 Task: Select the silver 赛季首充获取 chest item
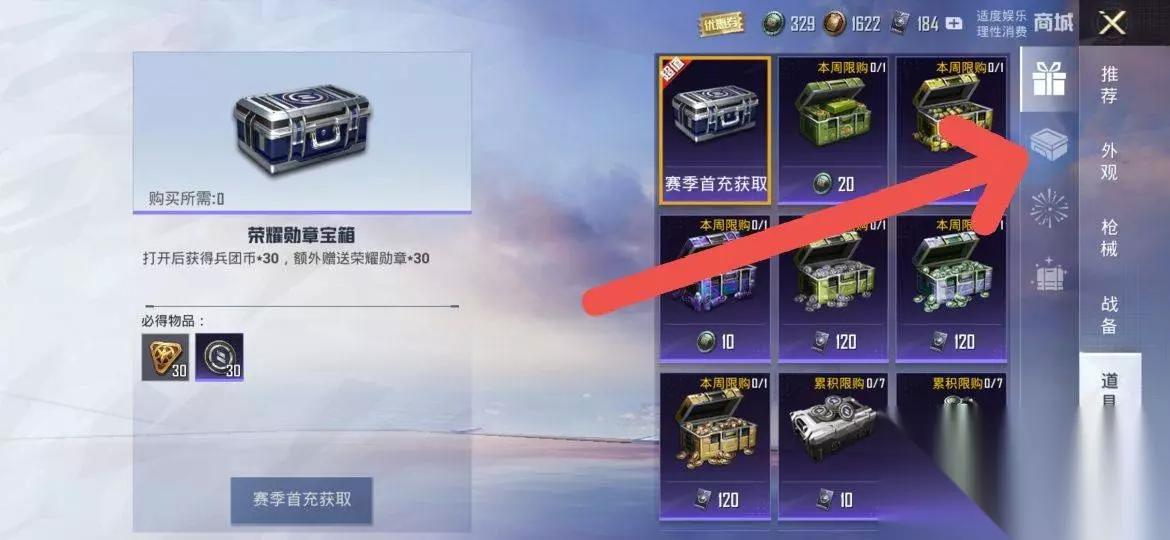coord(716,130)
